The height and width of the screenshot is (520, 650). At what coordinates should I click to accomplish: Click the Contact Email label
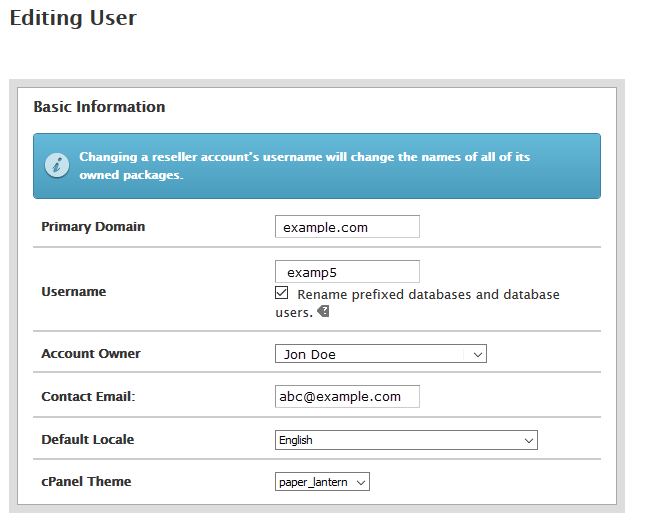88,397
